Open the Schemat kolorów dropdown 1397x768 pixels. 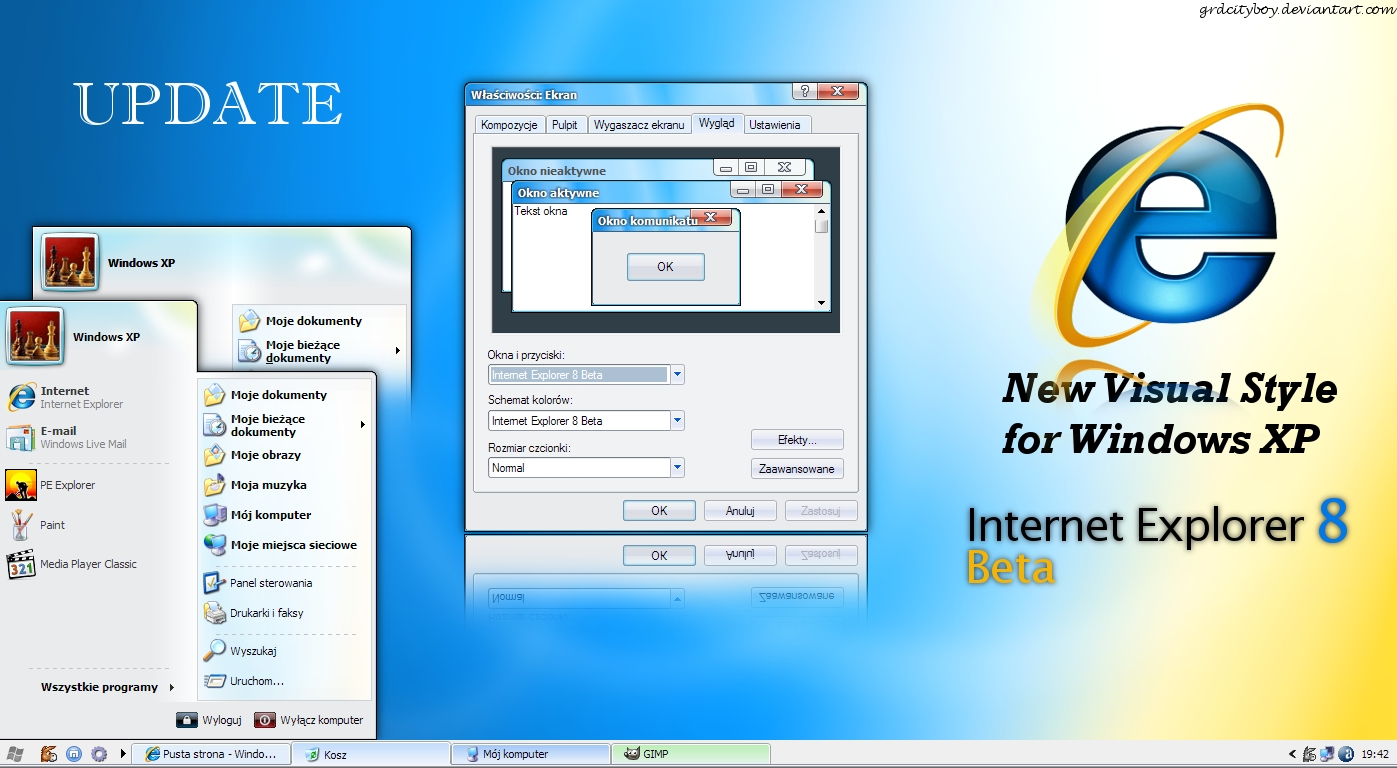[x=677, y=421]
